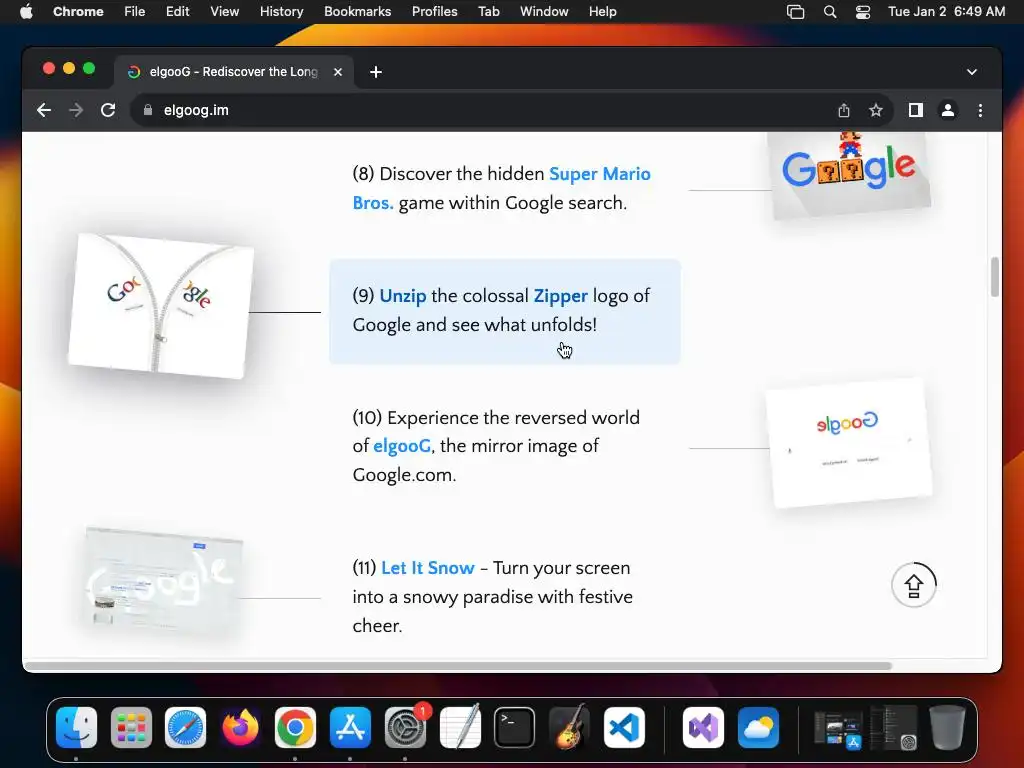Open the Chrome application menu
This screenshot has width=1024, height=768.
[x=78, y=12]
